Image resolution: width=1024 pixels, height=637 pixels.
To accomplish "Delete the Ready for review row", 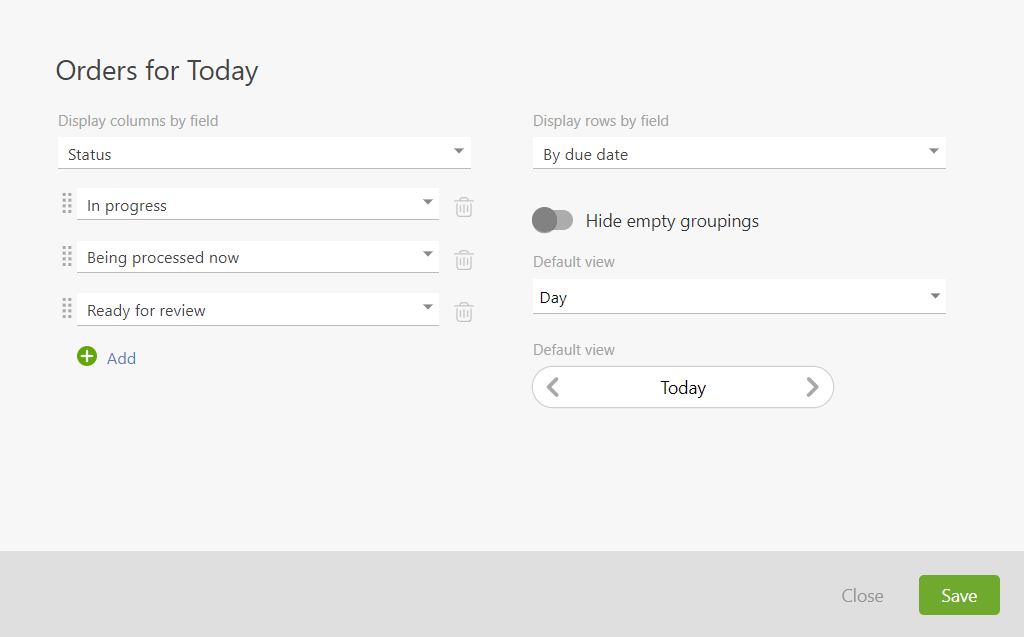I will point(464,312).
